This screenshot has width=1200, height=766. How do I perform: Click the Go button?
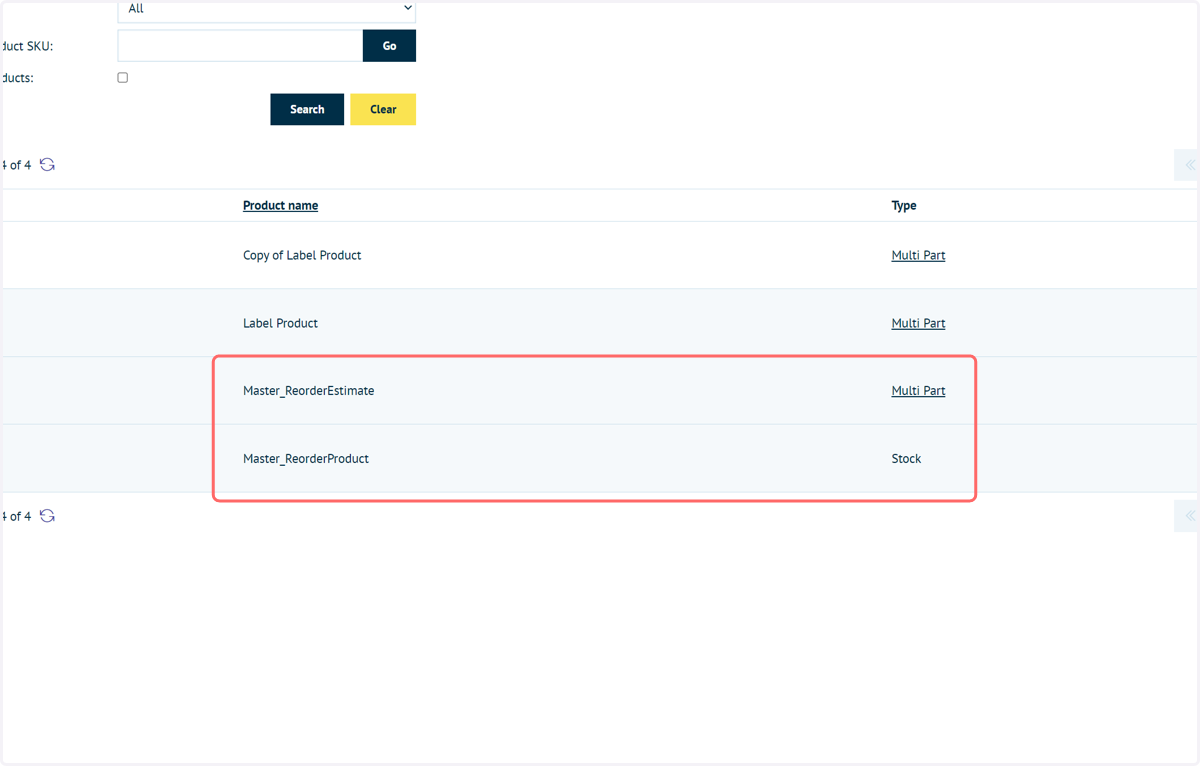coord(389,46)
